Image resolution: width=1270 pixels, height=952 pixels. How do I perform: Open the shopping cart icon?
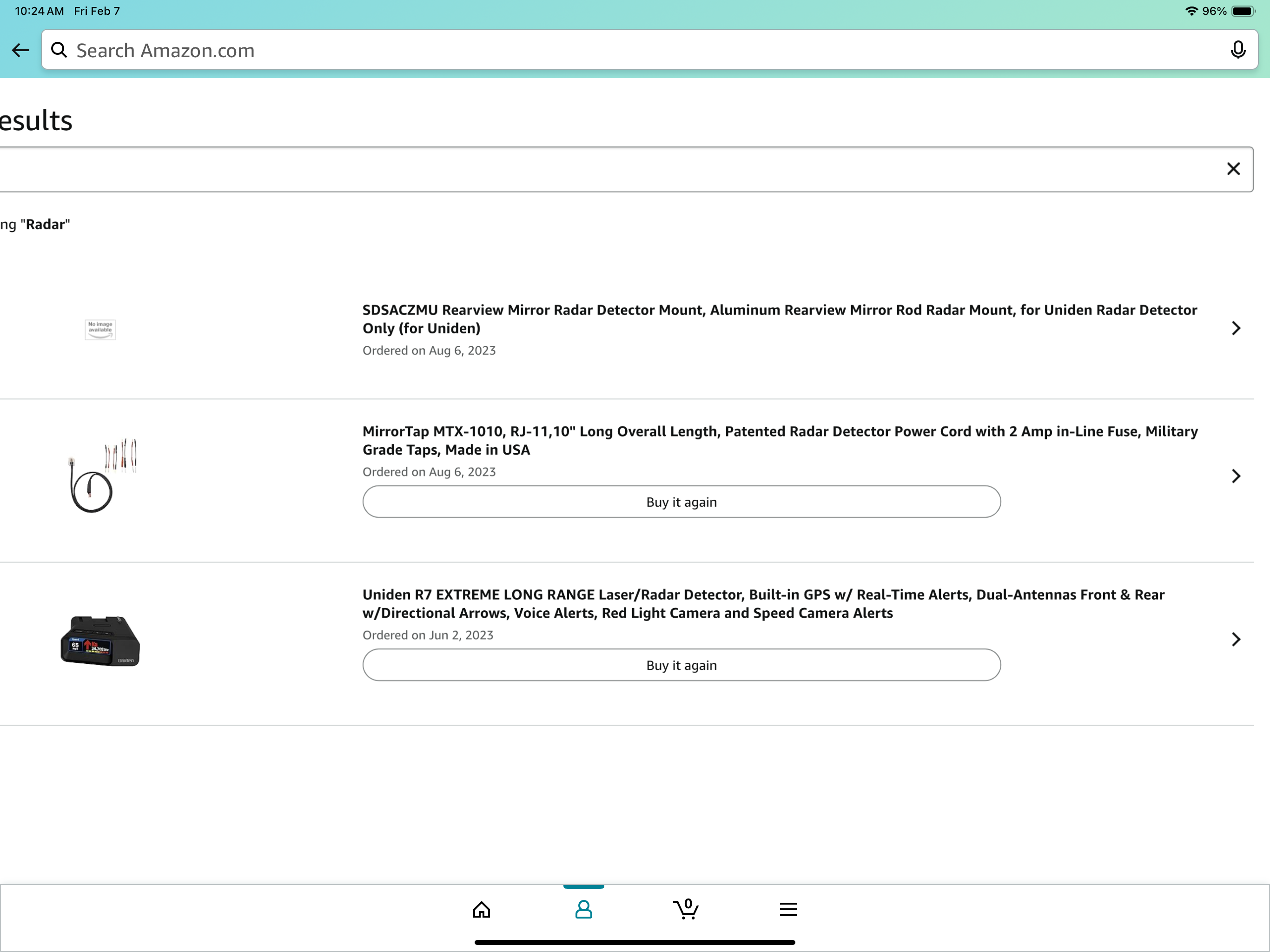[686, 910]
